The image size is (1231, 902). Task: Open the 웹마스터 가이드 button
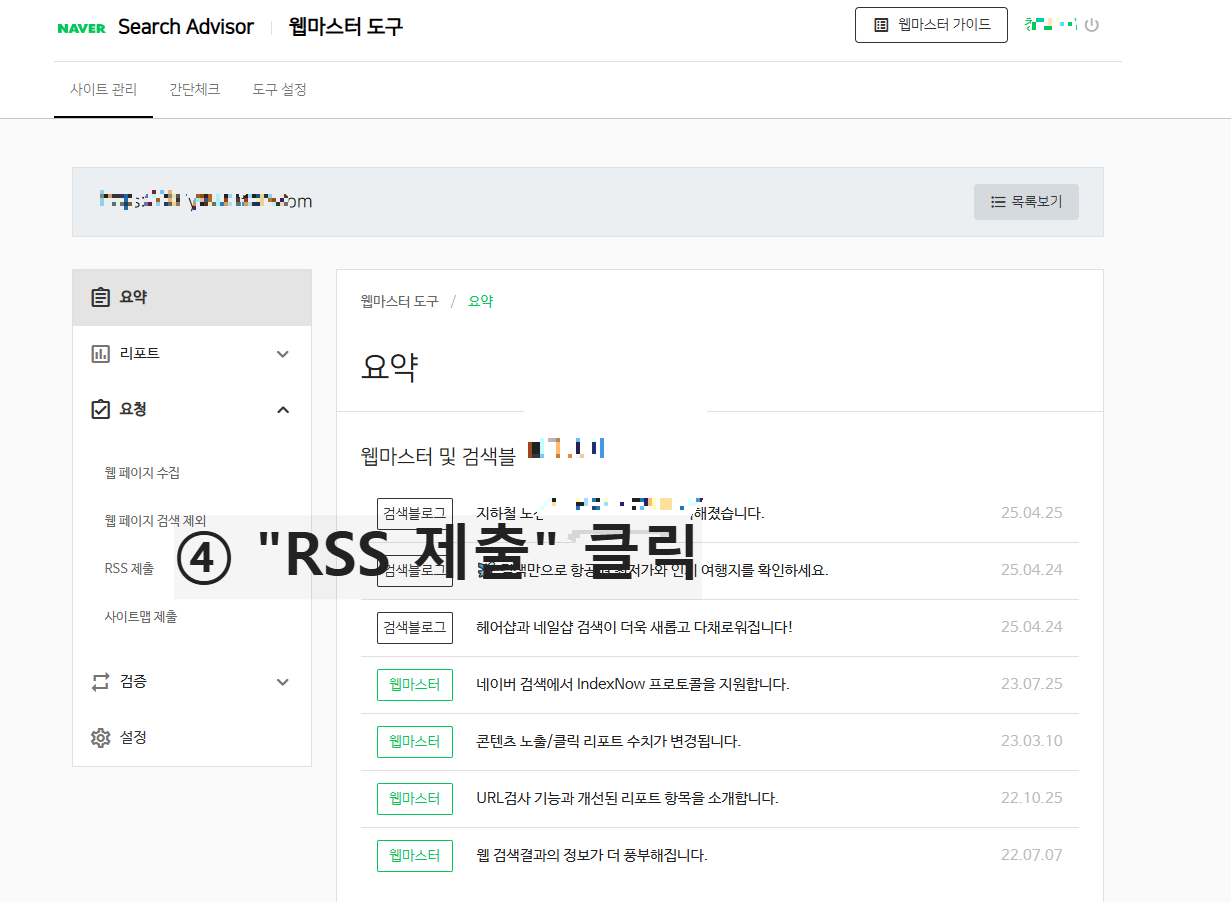[x=931, y=25]
